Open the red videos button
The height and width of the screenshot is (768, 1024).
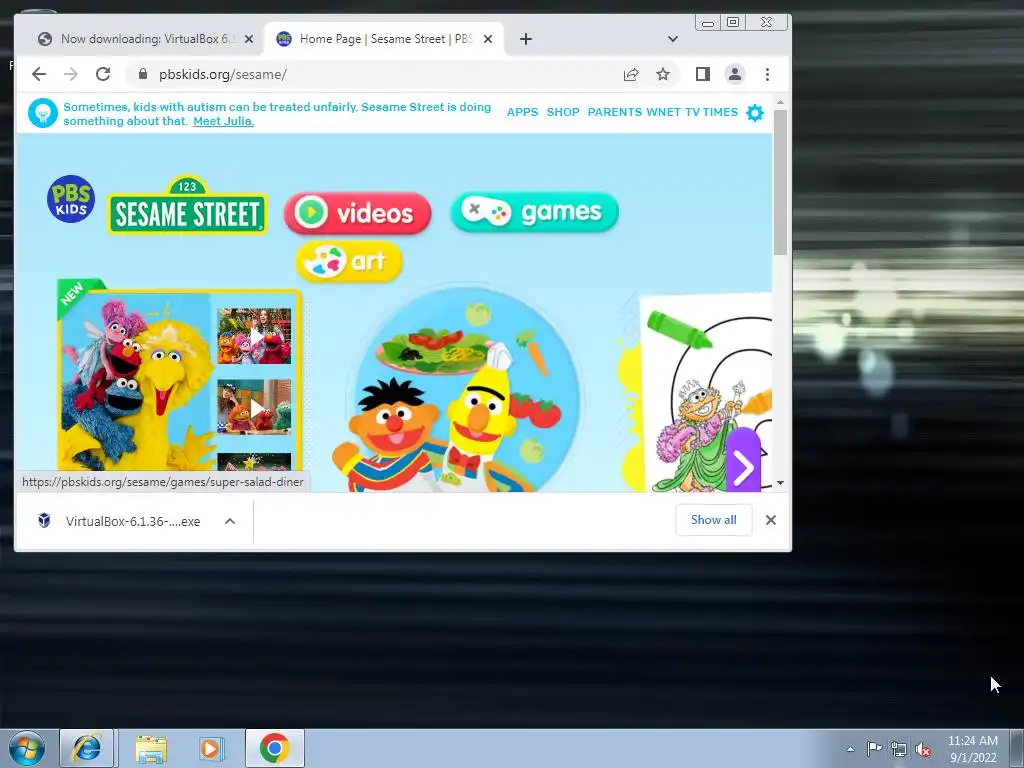coord(357,213)
